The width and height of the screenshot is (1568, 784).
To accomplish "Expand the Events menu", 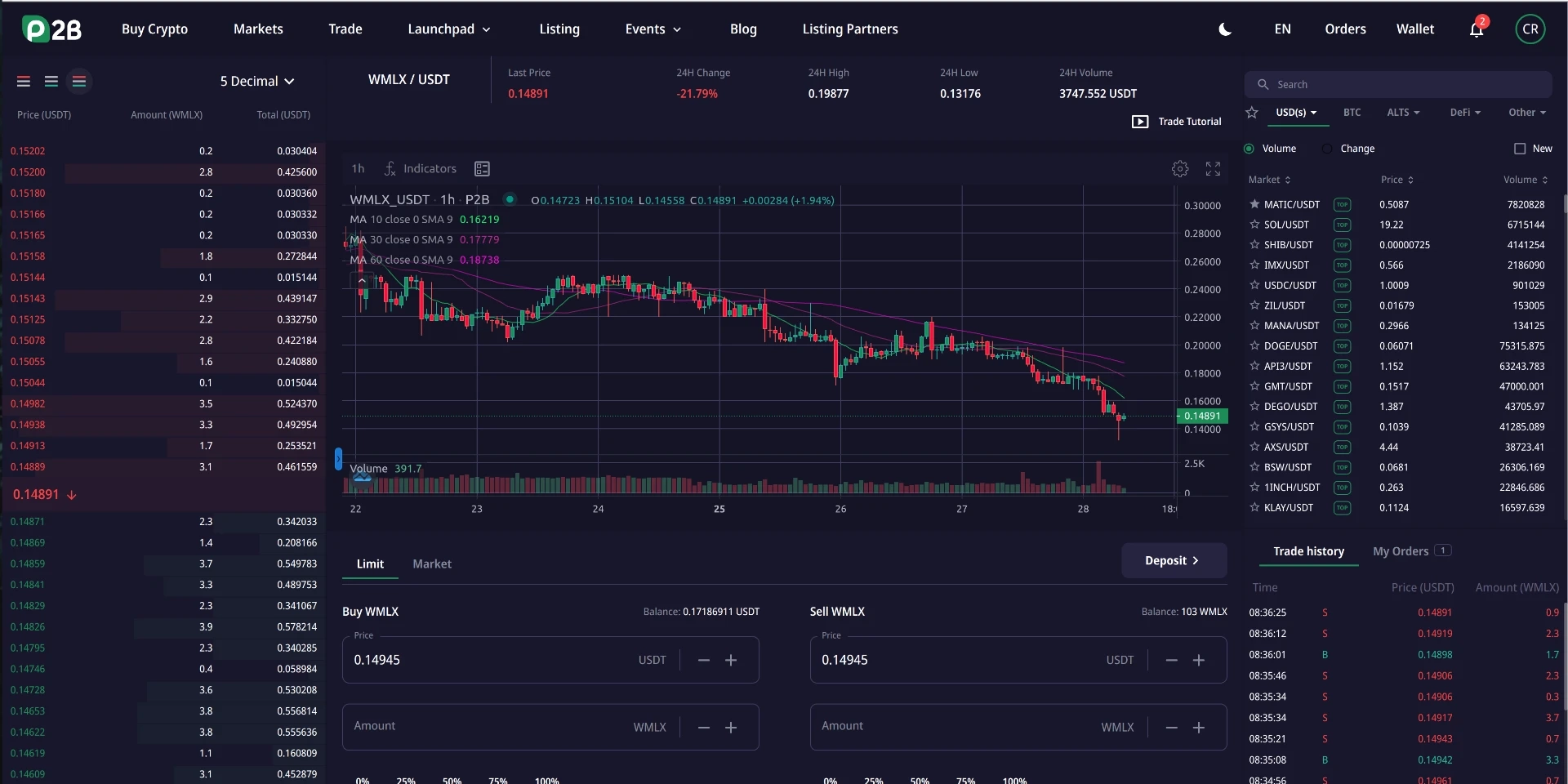I will click(x=653, y=29).
